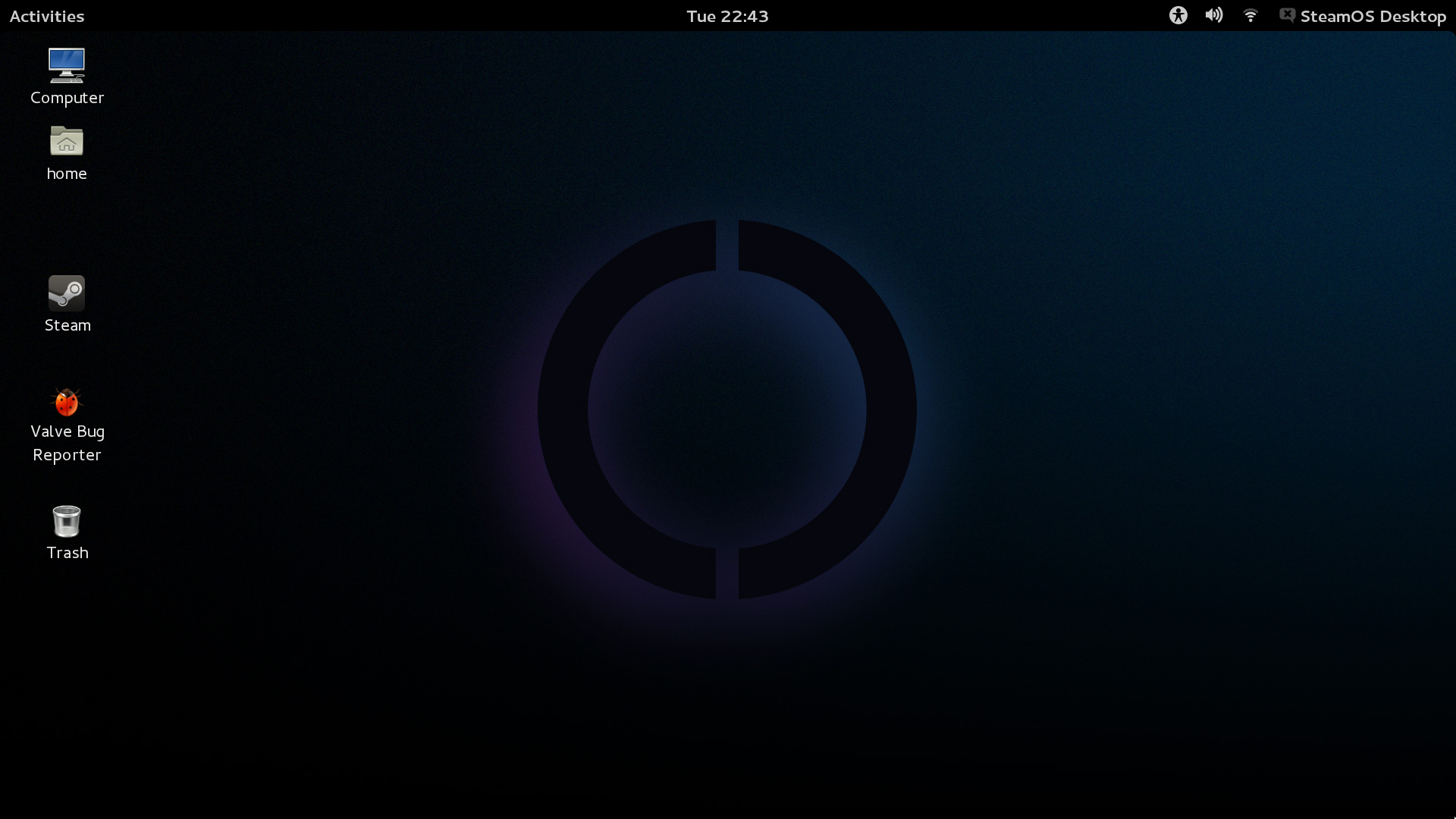This screenshot has height=819, width=1456.
Task: Click the volume speaker icon
Action: click(1213, 16)
